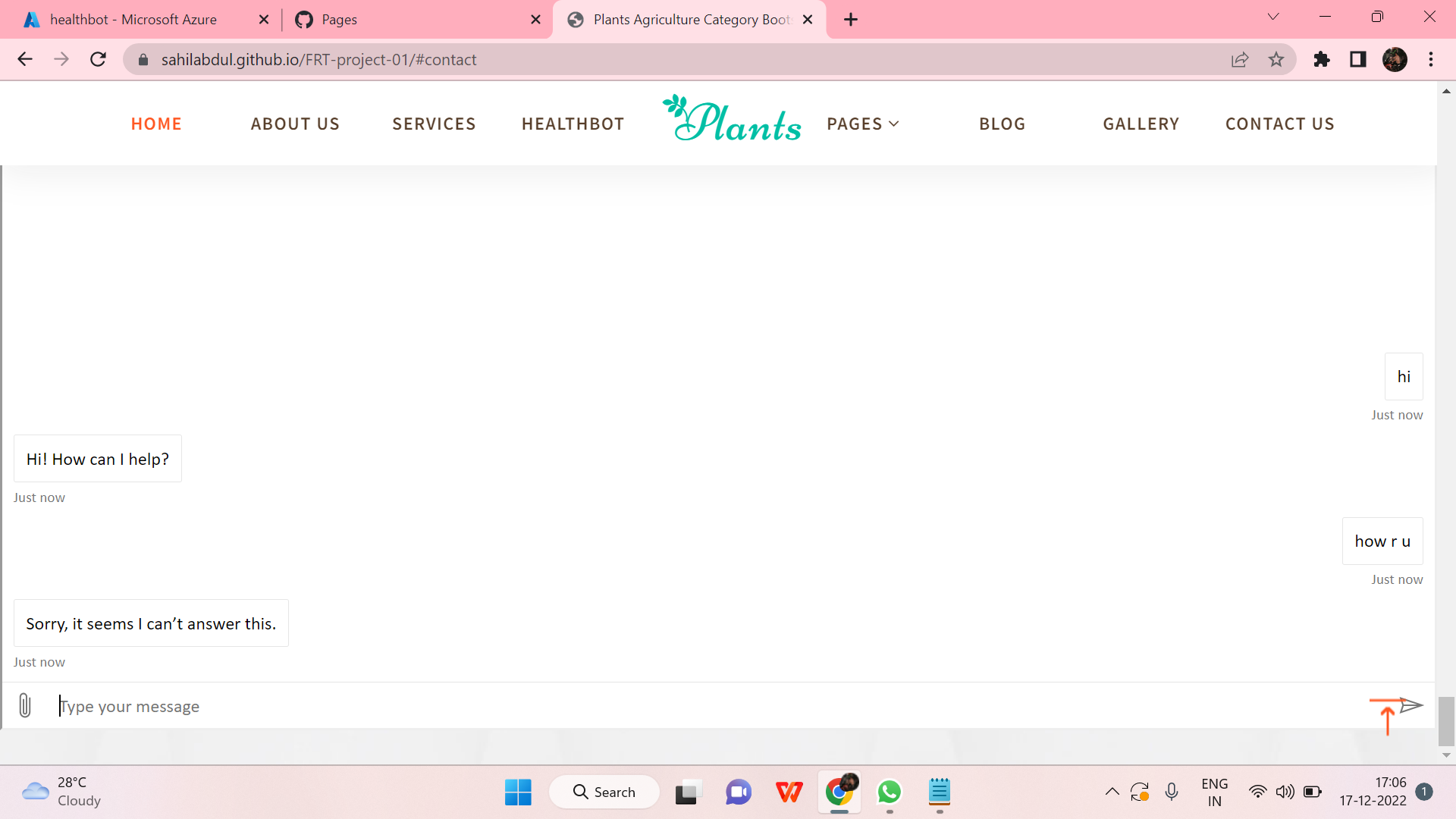Open the tab search chevron
Viewport: 1456px width, 819px height.
coord(1272,16)
